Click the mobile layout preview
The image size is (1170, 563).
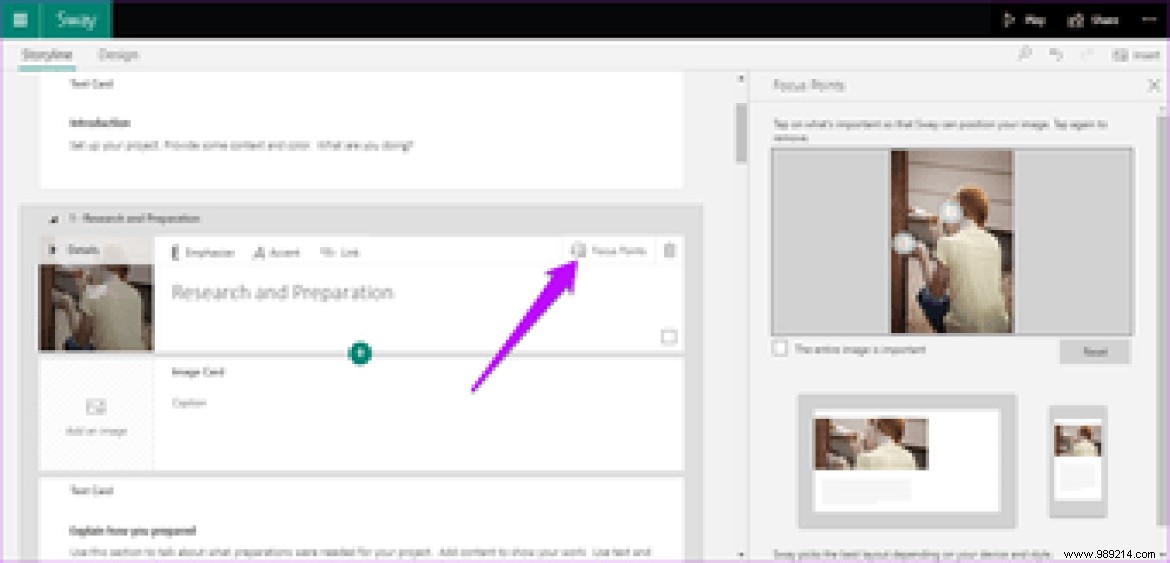tap(1077, 461)
